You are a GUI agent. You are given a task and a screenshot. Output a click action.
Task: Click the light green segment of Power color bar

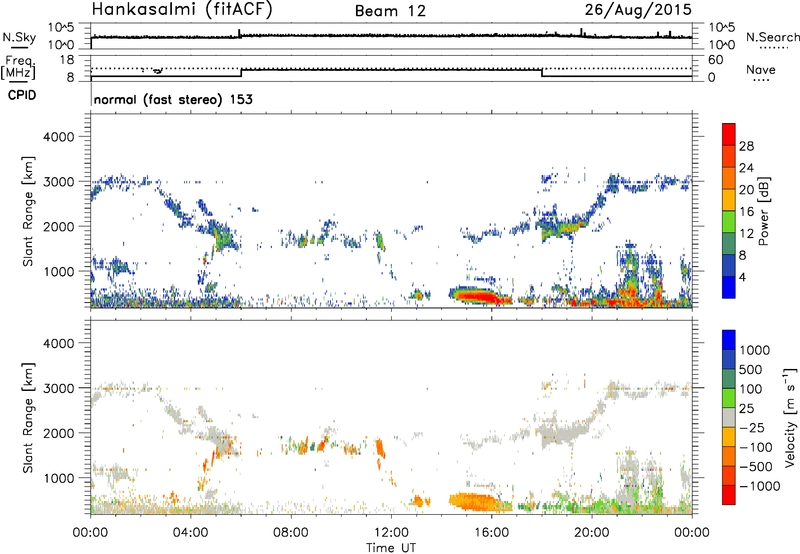(x=729, y=222)
